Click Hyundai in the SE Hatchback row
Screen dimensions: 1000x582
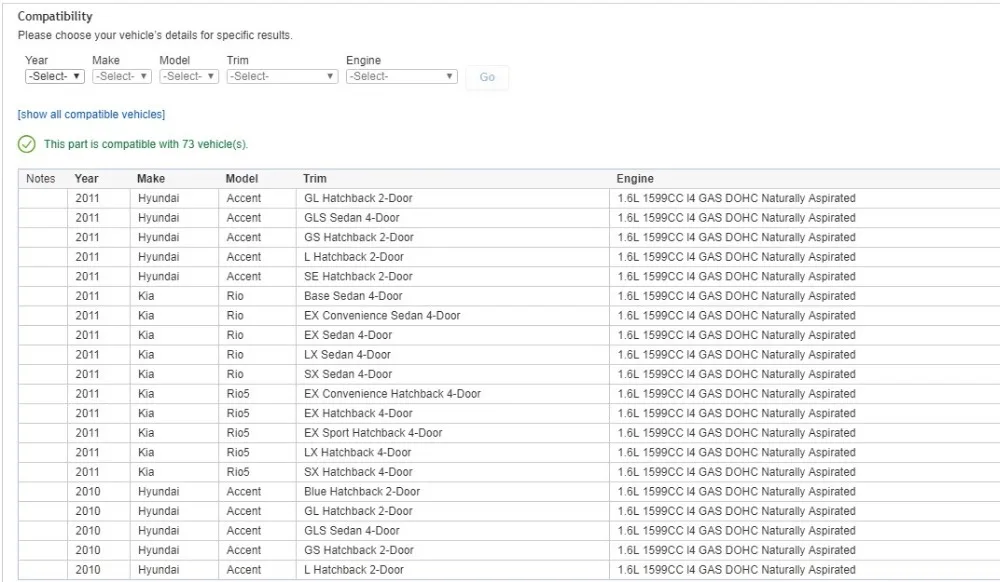coord(158,277)
